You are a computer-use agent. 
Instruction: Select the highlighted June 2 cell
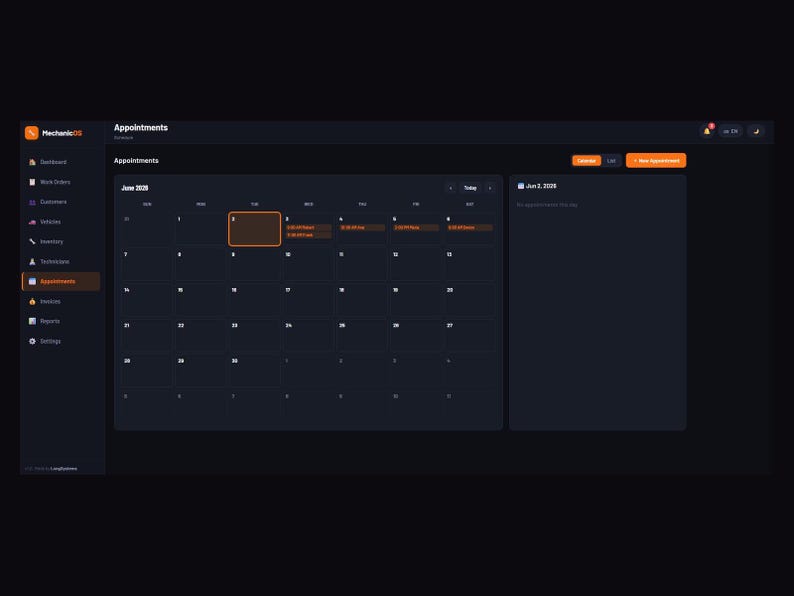point(254,229)
